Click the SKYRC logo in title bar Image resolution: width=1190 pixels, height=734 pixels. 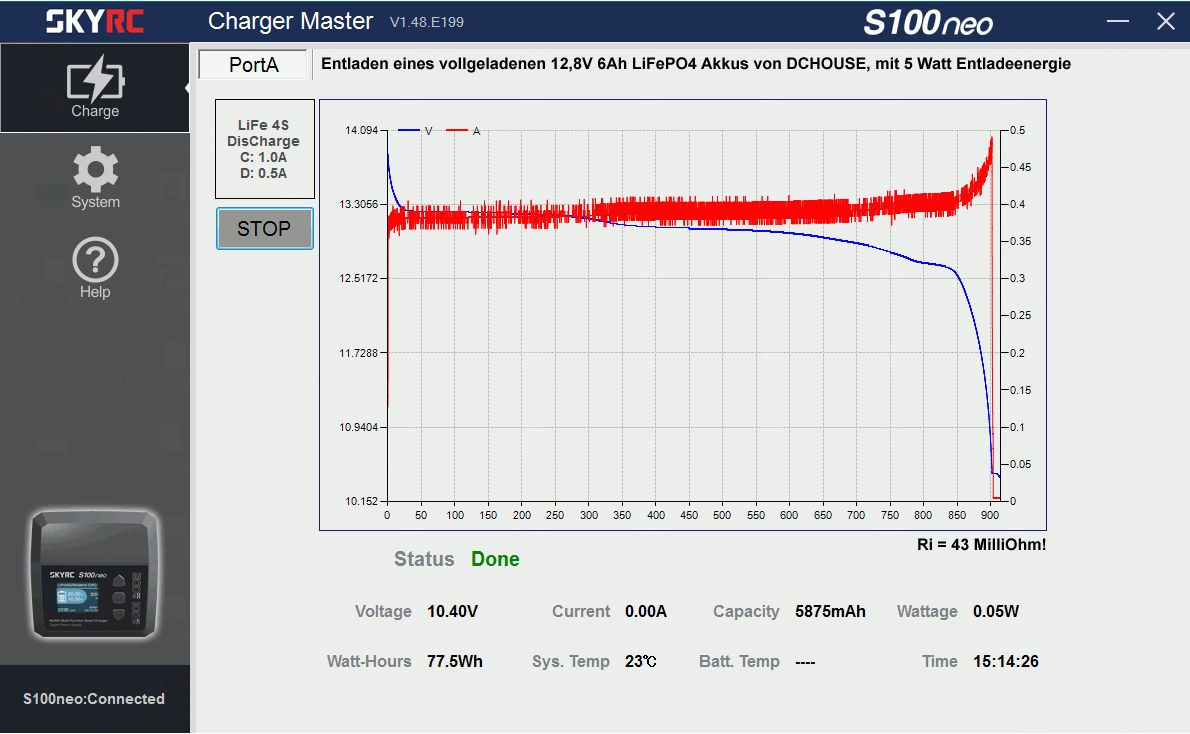[x=94, y=21]
